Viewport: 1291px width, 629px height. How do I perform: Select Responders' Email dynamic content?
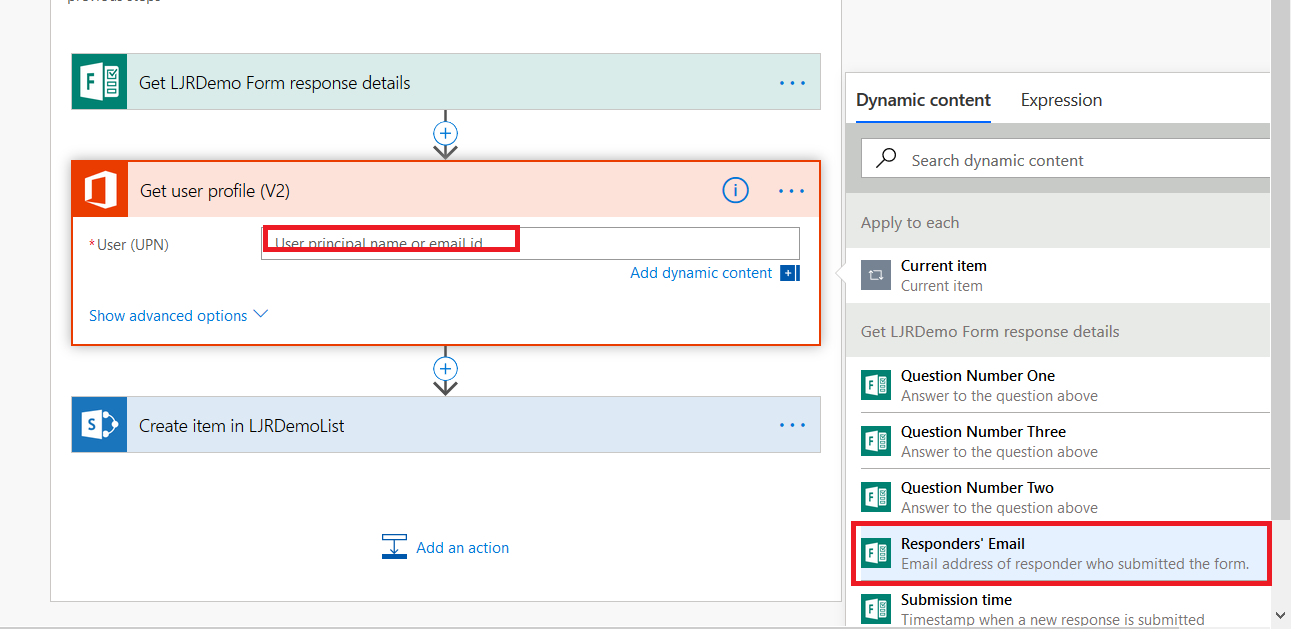pyautogui.click(x=1060, y=553)
